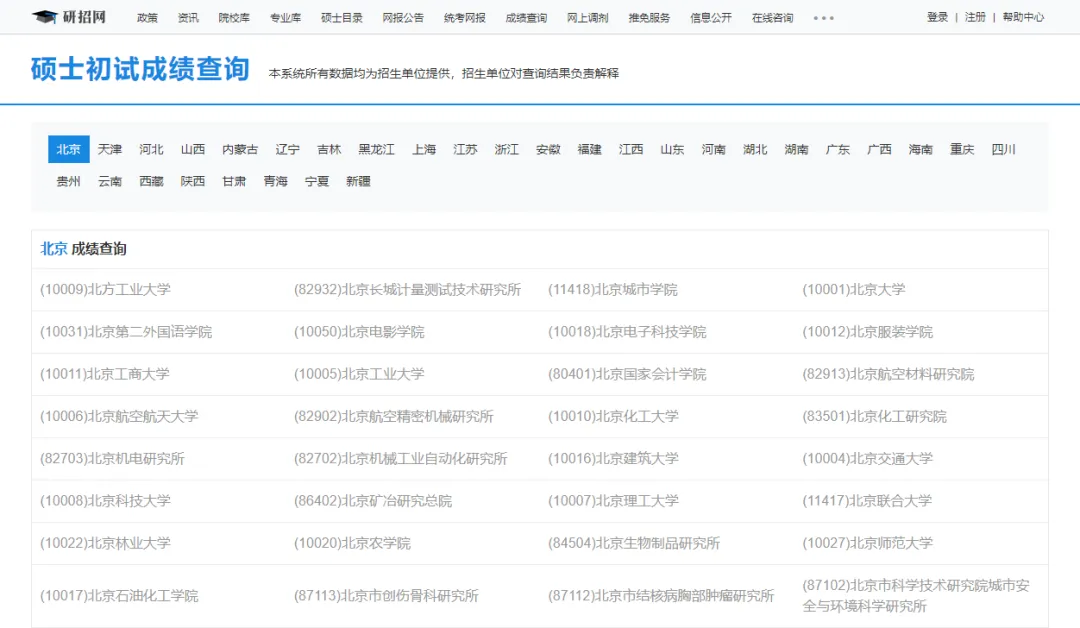
Task: Open (11418)北京城市学院 link
Action: point(613,289)
